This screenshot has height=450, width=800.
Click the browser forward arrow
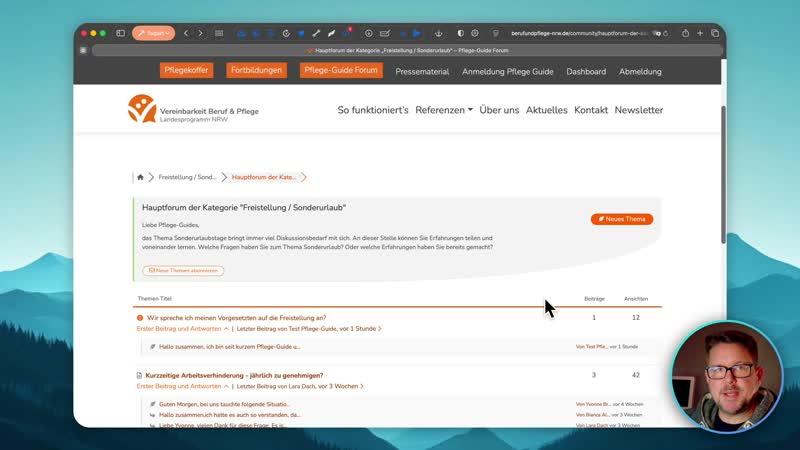click(200, 33)
